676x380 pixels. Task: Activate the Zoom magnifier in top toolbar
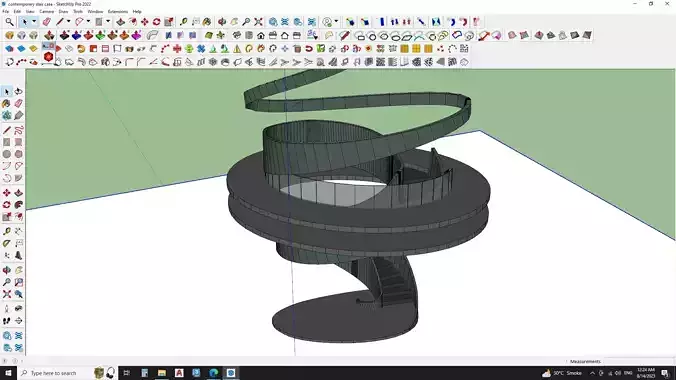coord(246,22)
